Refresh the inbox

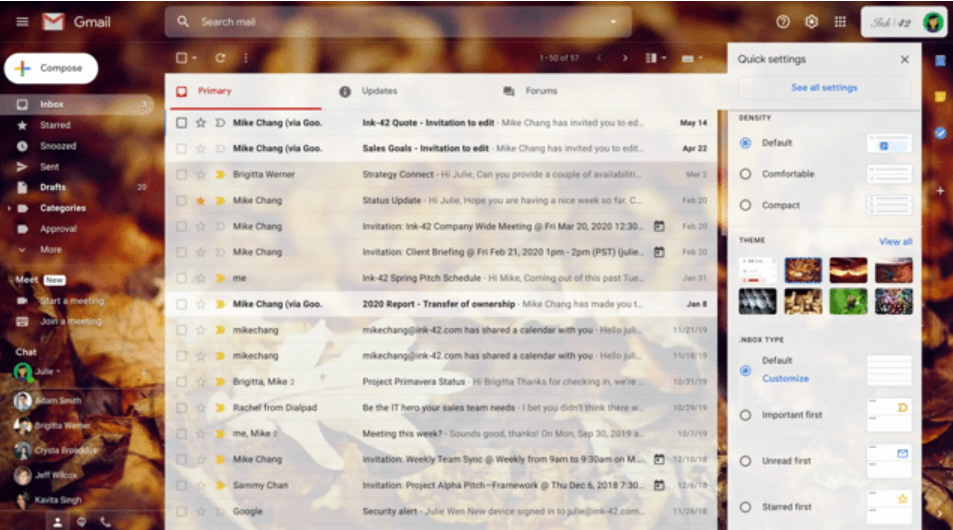(x=220, y=58)
